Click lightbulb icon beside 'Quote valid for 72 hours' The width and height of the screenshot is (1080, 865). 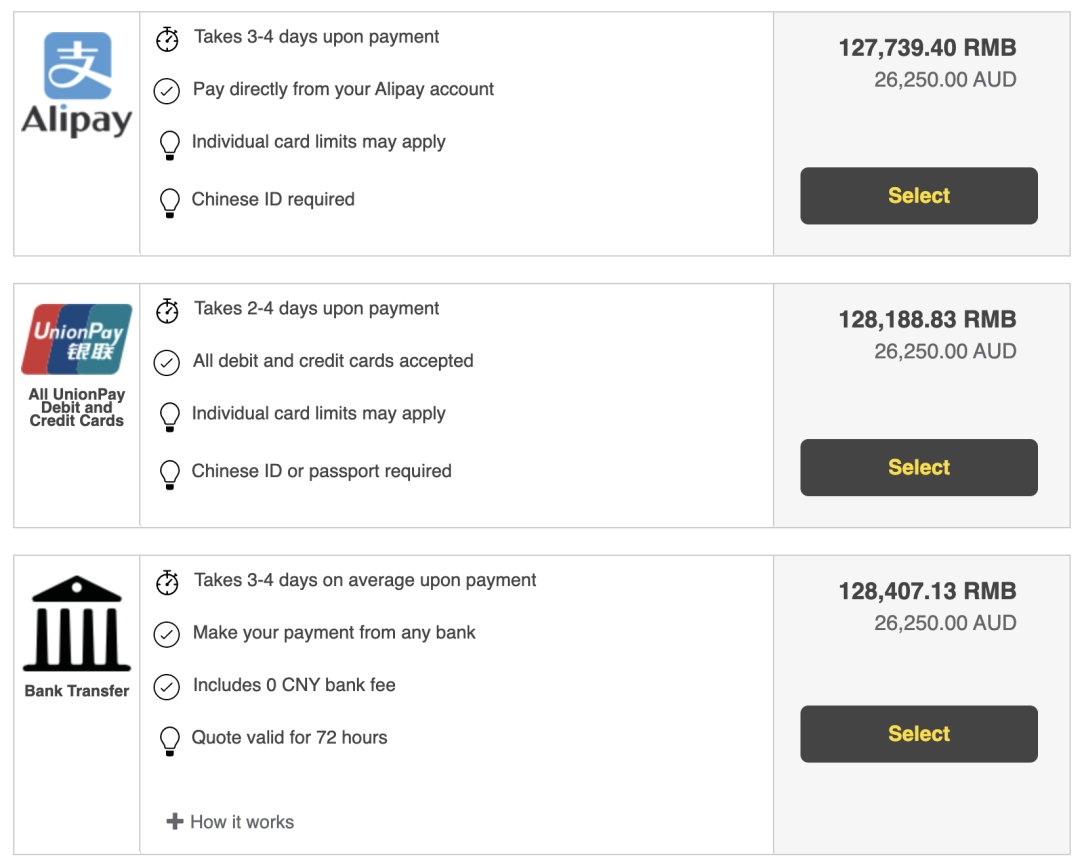170,739
